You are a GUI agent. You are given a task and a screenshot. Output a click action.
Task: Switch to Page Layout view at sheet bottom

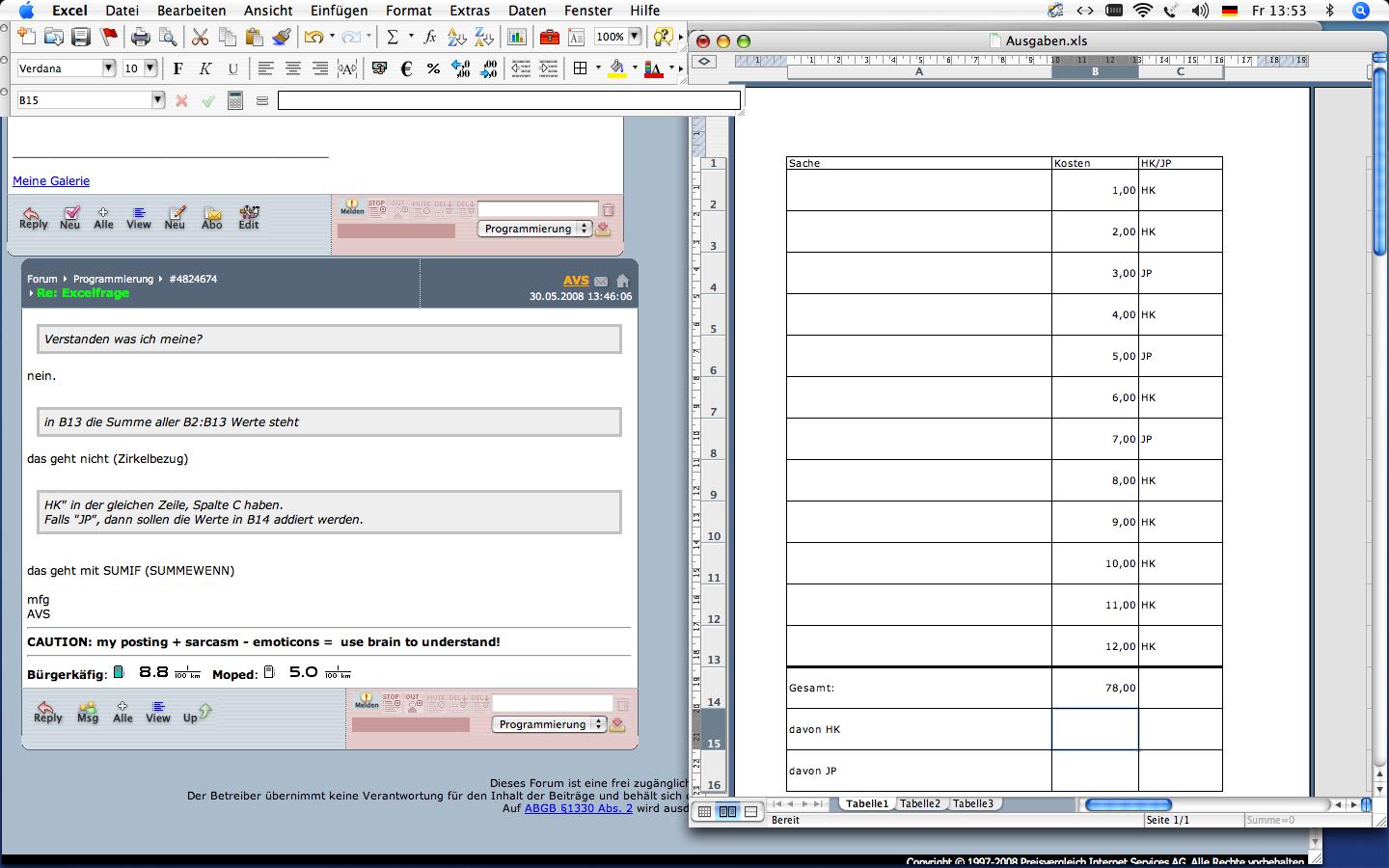click(727, 812)
